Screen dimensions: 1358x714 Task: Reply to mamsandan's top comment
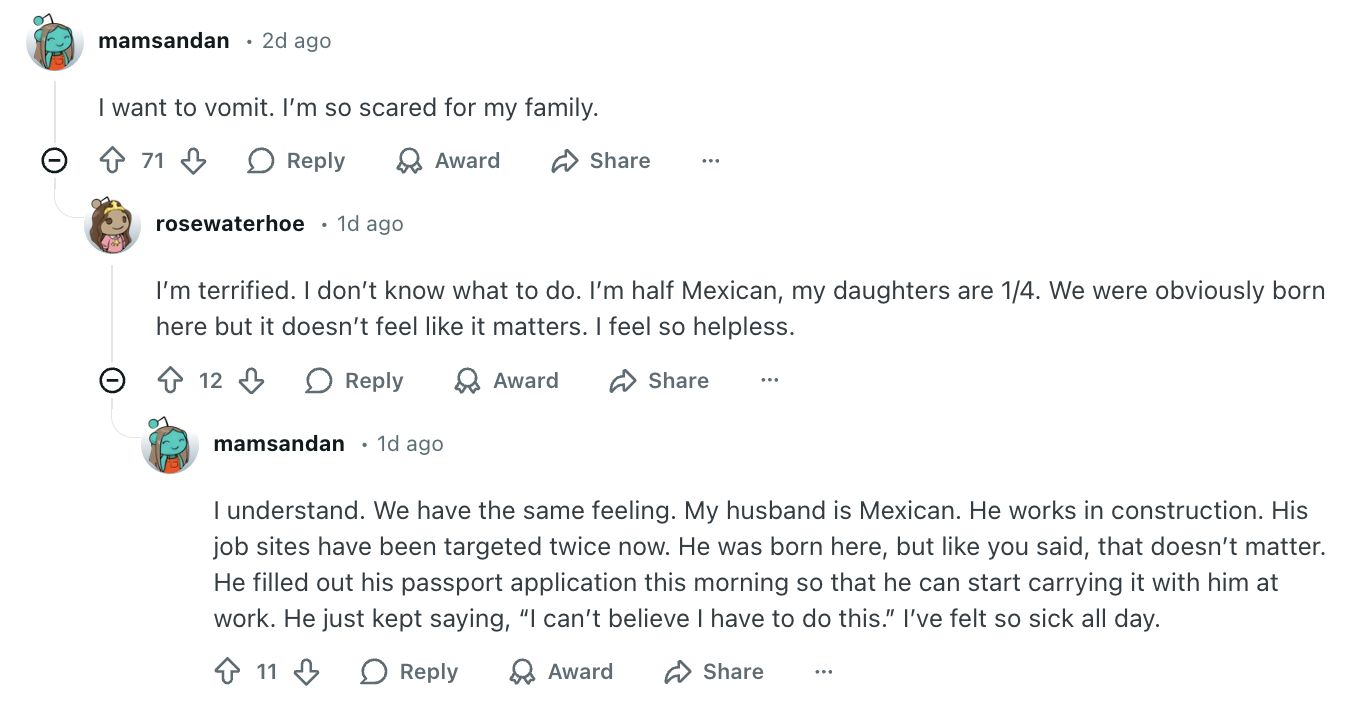click(296, 161)
